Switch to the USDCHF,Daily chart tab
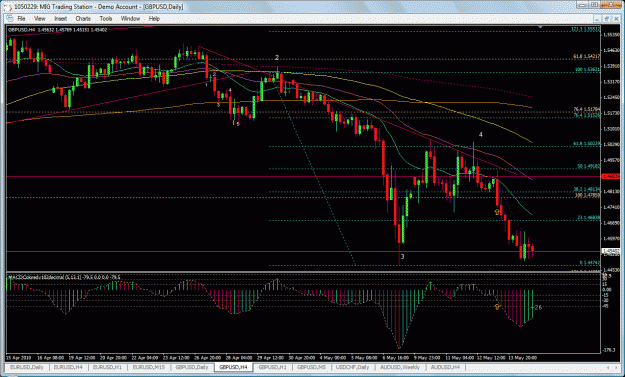 point(352,367)
